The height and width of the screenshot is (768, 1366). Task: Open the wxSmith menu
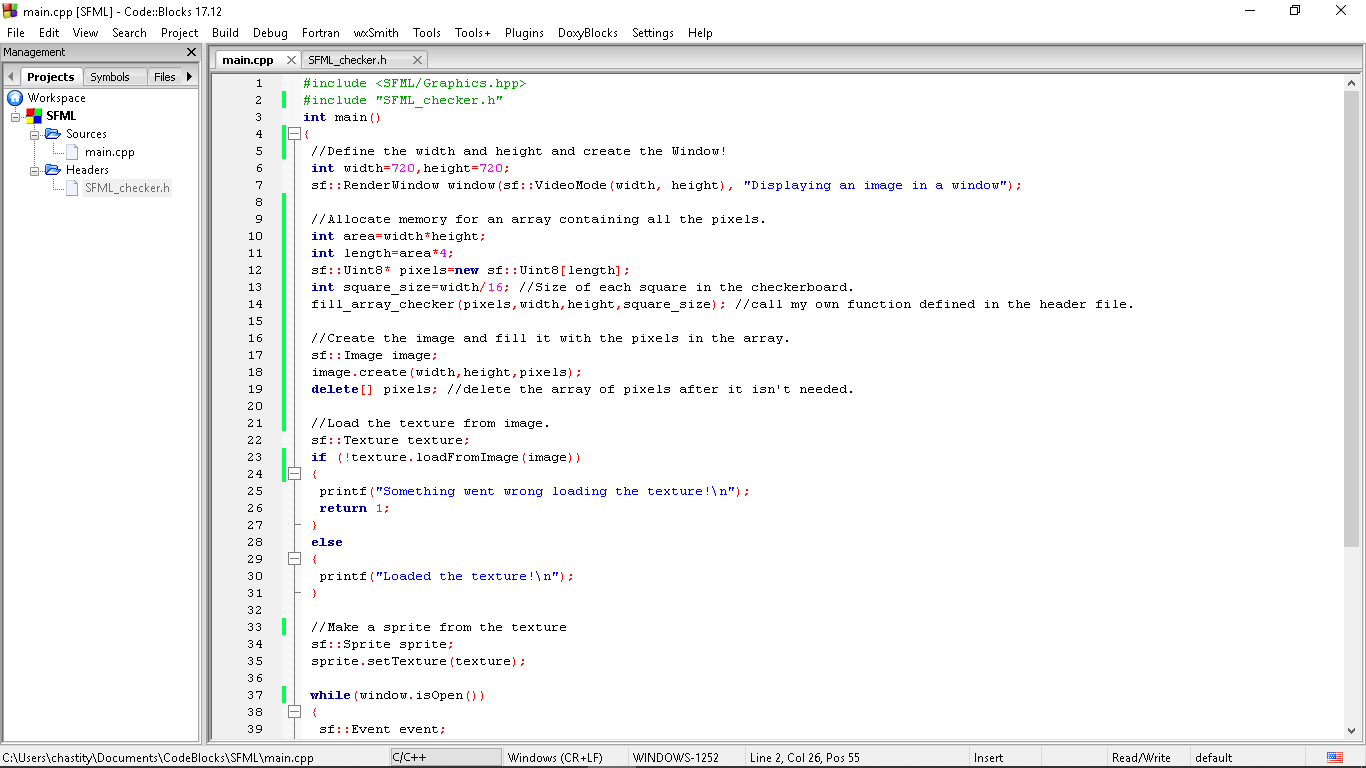coord(375,32)
